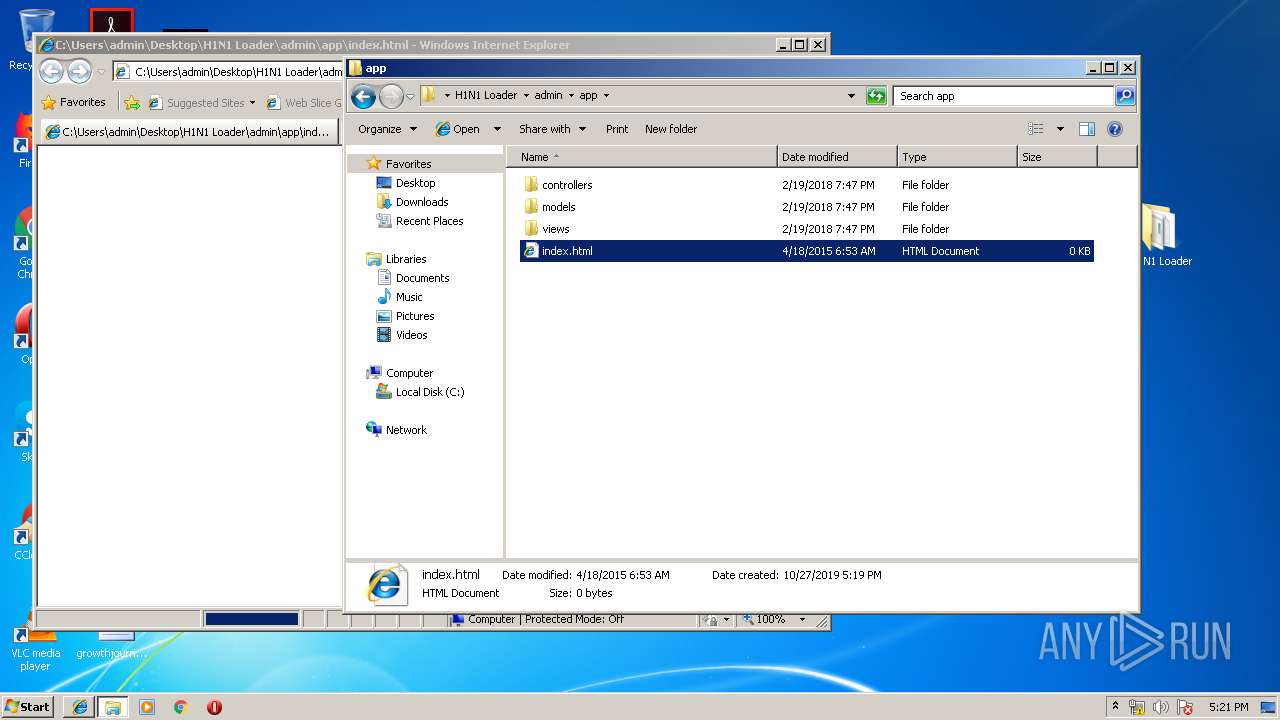Click the taskbar clock showing 5:21 PM
Viewport: 1280px width, 720px height.
1229,707
